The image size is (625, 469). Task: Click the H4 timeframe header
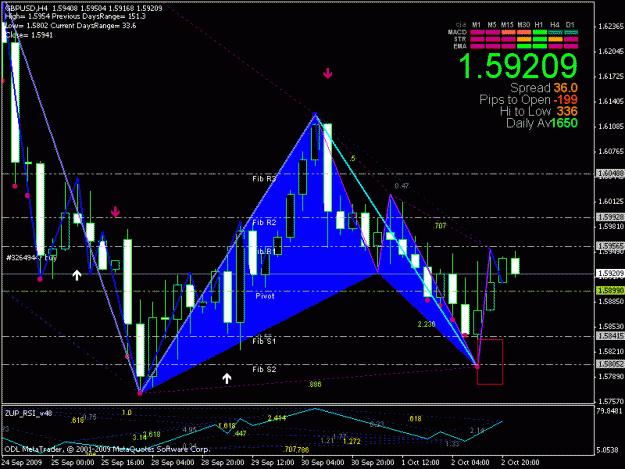[554, 25]
